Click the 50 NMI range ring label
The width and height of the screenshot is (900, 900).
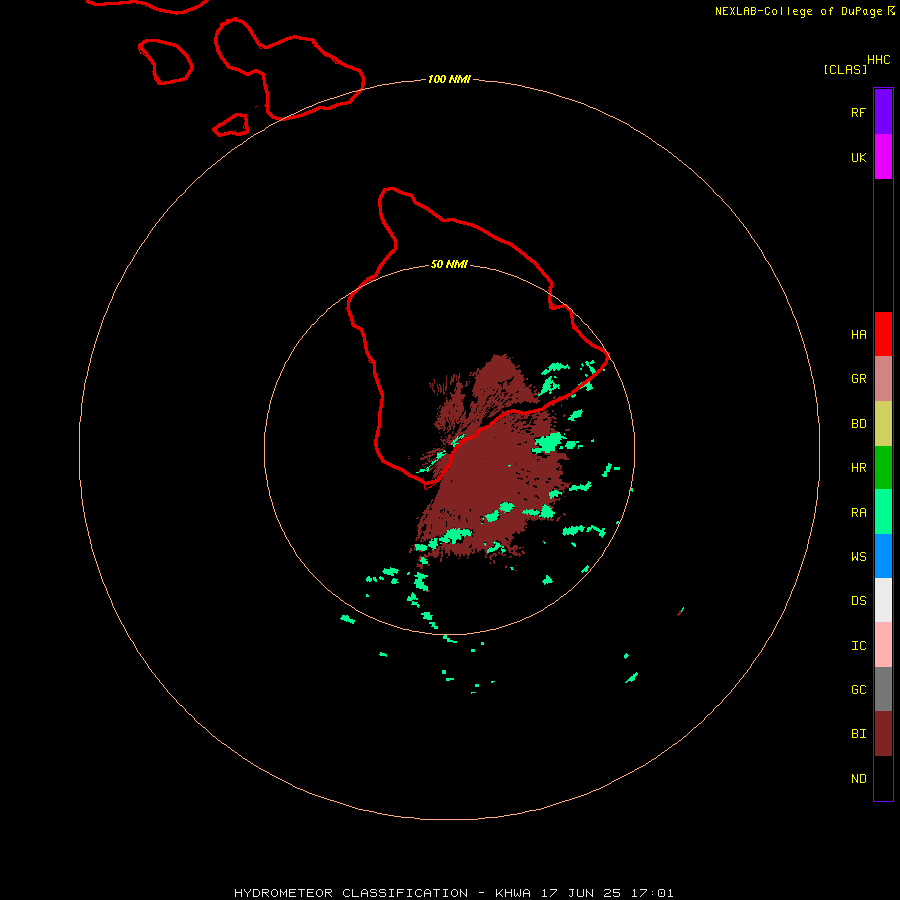coord(449,264)
